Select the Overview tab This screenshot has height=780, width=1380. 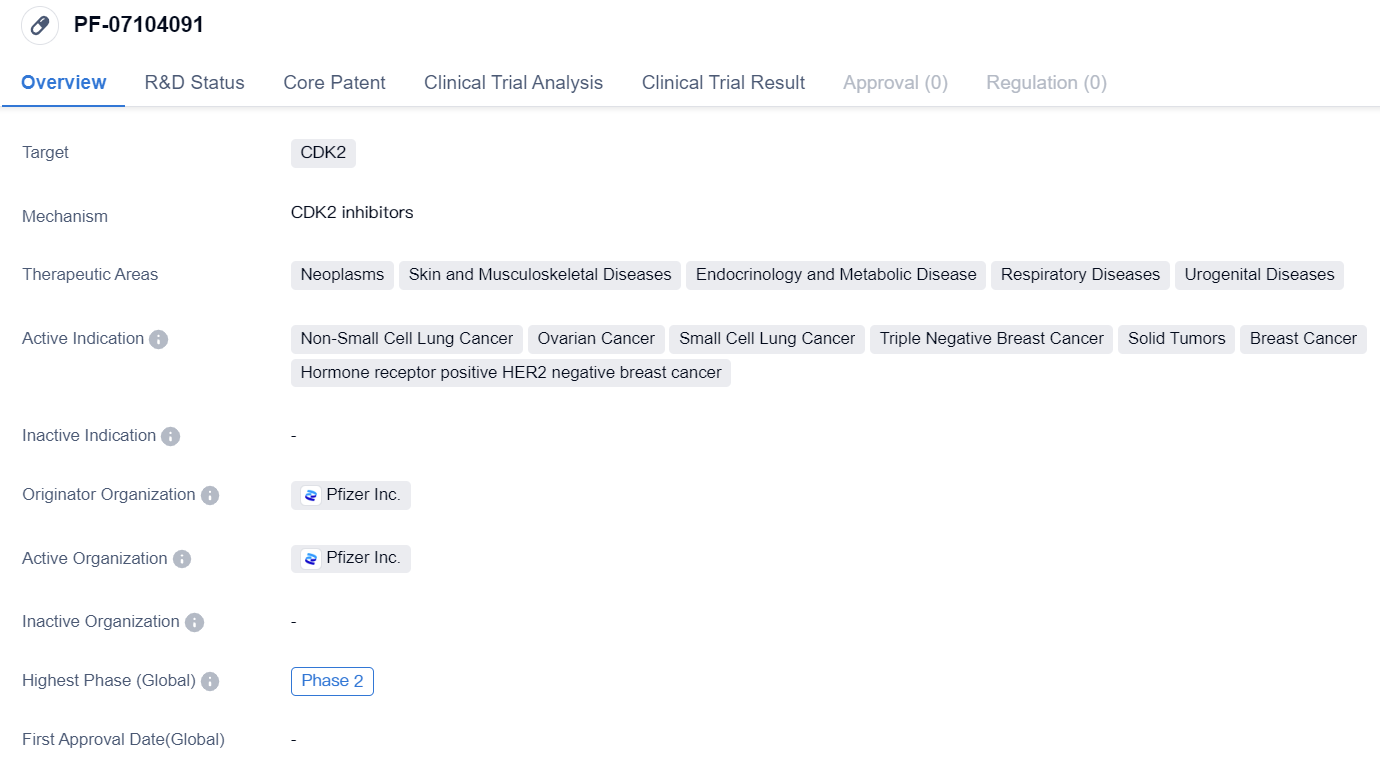(63, 83)
